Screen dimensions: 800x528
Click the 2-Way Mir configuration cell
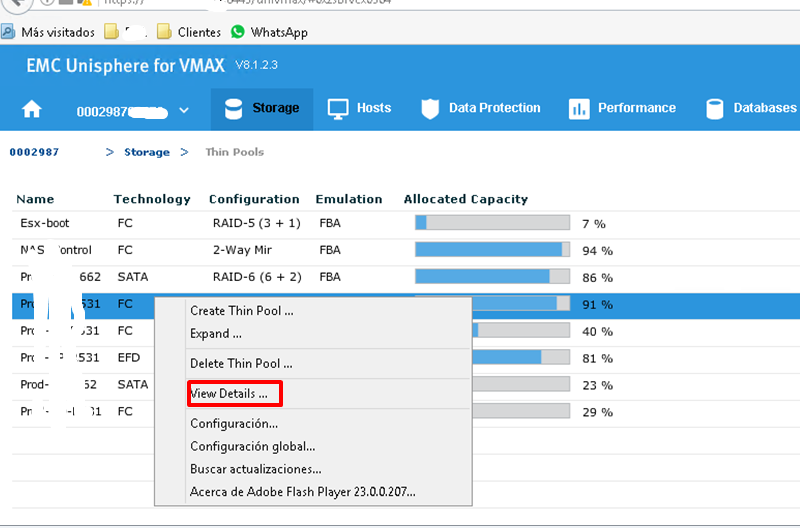pos(242,250)
